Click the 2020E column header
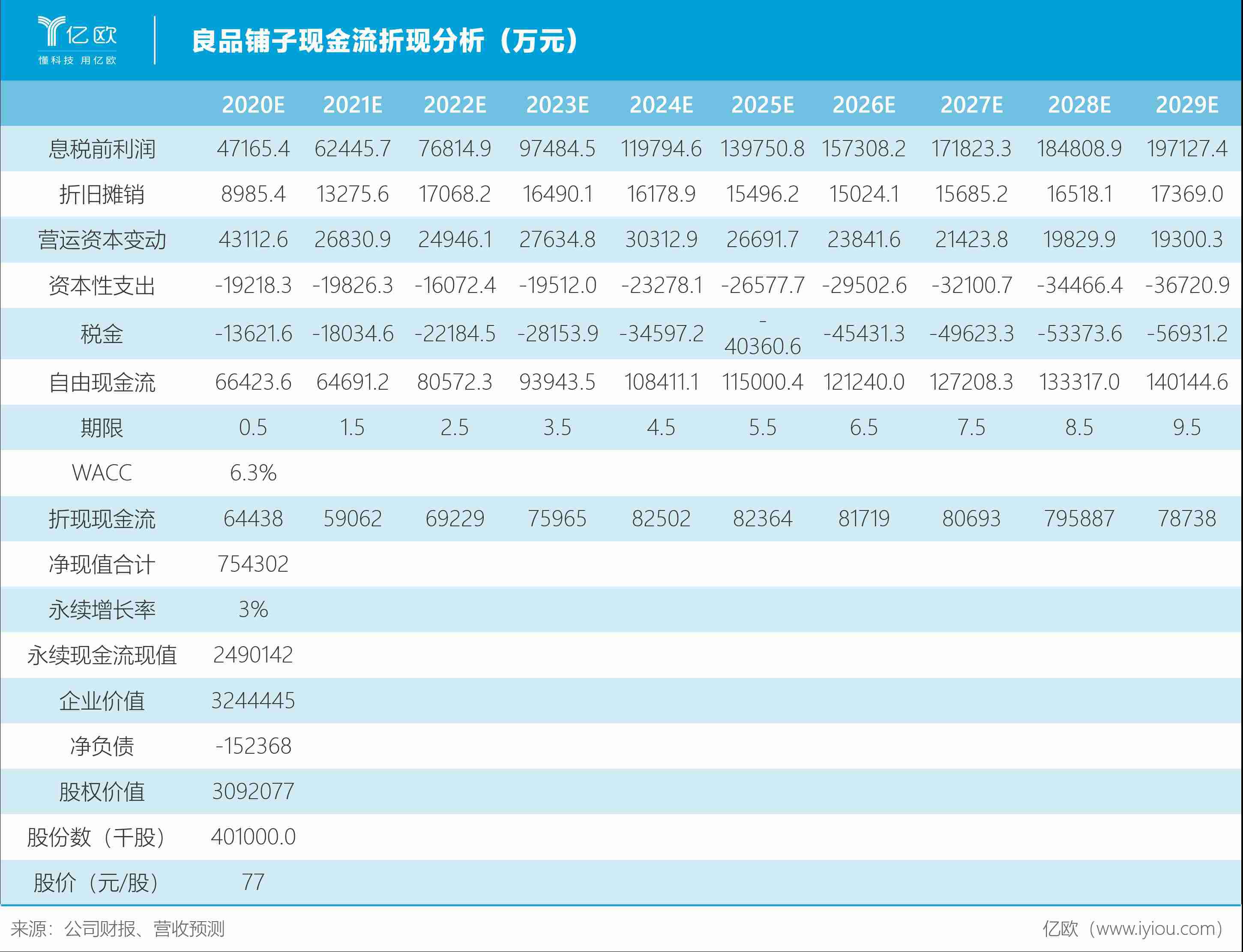1243x952 pixels. (x=253, y=105)
